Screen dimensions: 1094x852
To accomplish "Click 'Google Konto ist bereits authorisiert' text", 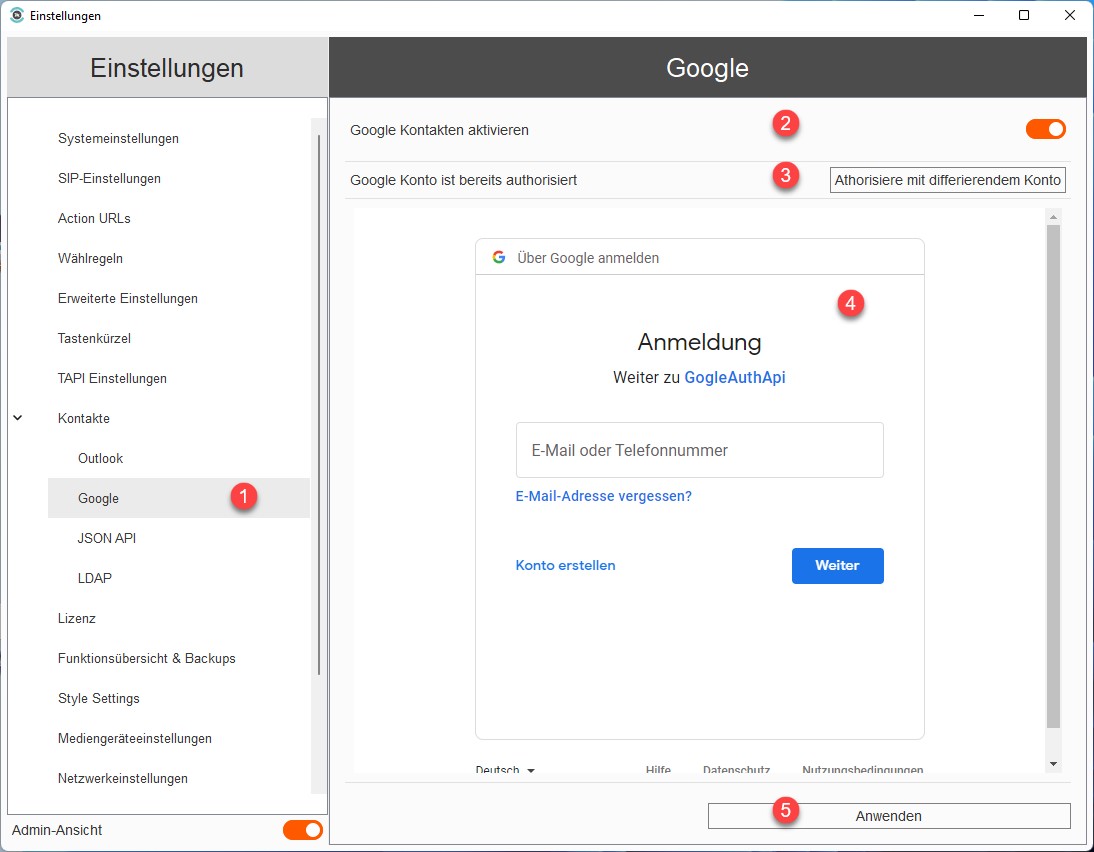I will click(x=463, y=180).
